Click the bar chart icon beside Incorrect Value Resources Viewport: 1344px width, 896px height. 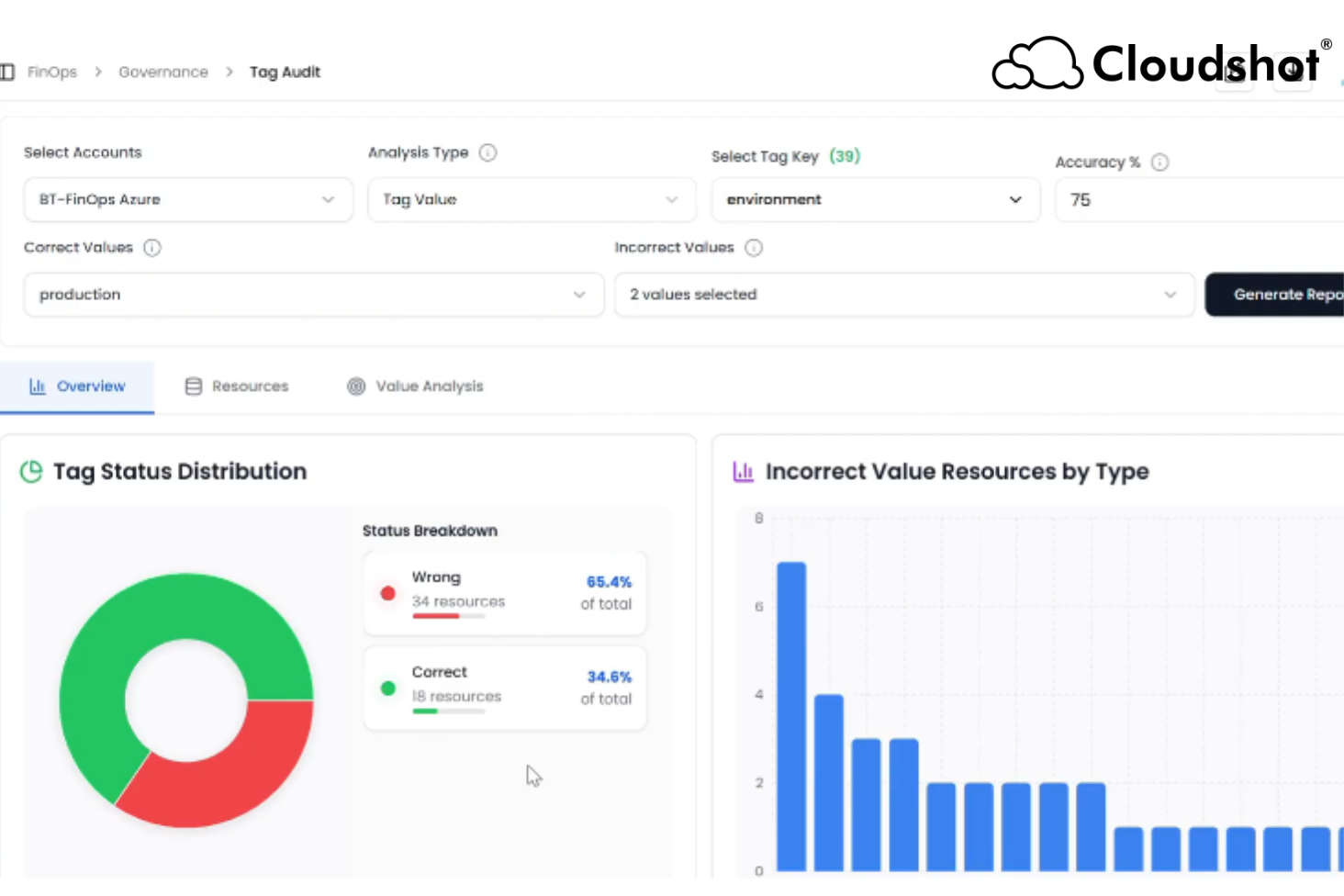pyautogui.click(x=743, y=472)
